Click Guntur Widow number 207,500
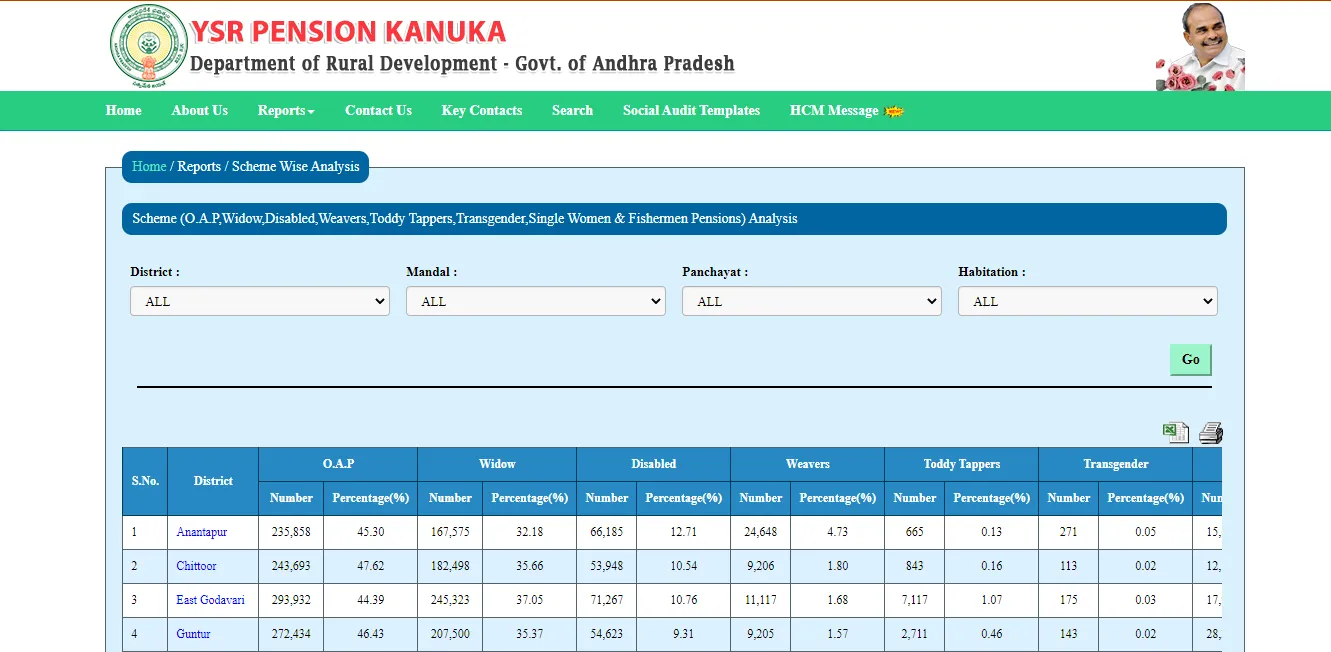The height and width of the screenshot is (652, 1331). click(x=450, y=634)
